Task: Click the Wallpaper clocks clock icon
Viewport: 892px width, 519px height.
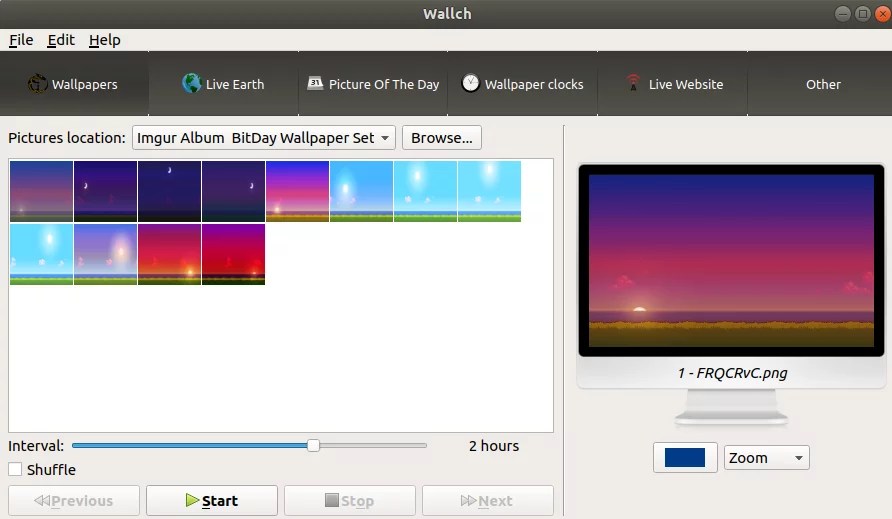Action: pyautogui.click(x=470, y=83)
